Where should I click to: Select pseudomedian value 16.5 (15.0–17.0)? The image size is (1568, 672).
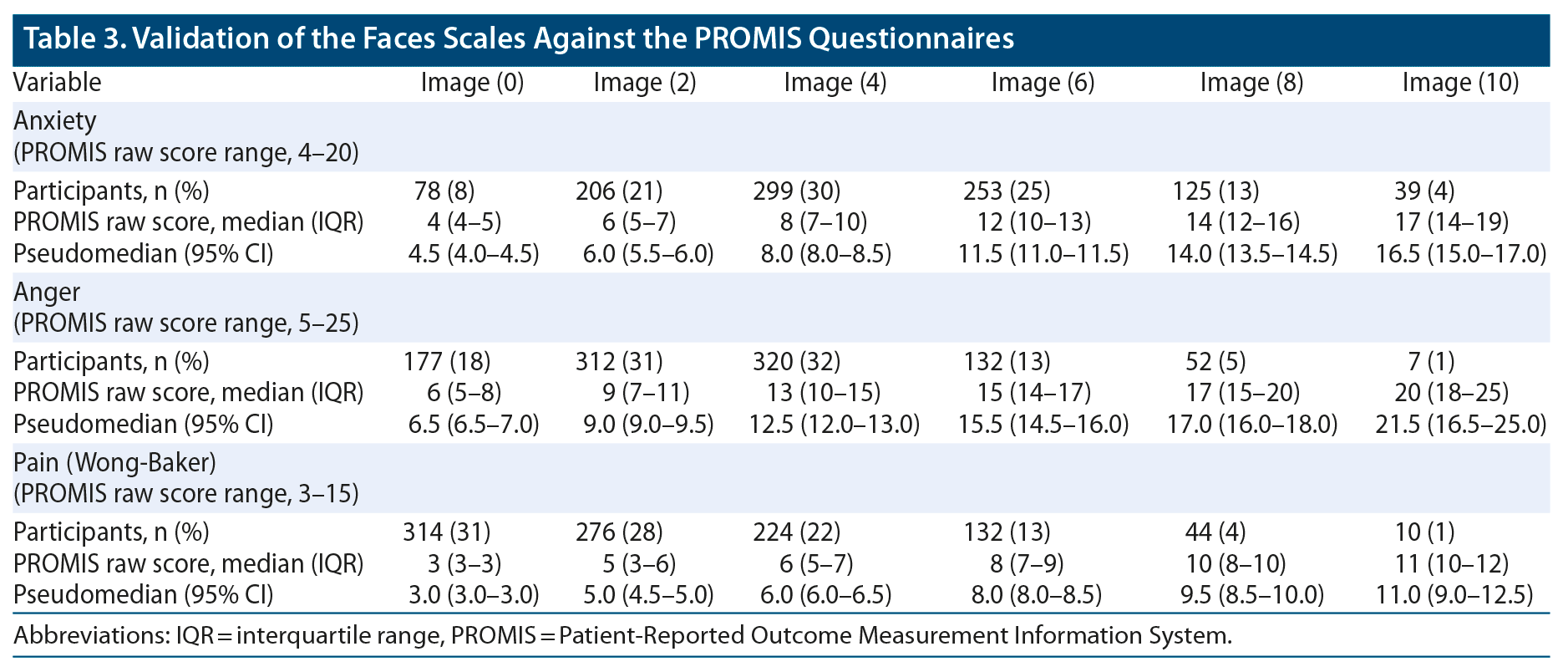pos(1460,254)
